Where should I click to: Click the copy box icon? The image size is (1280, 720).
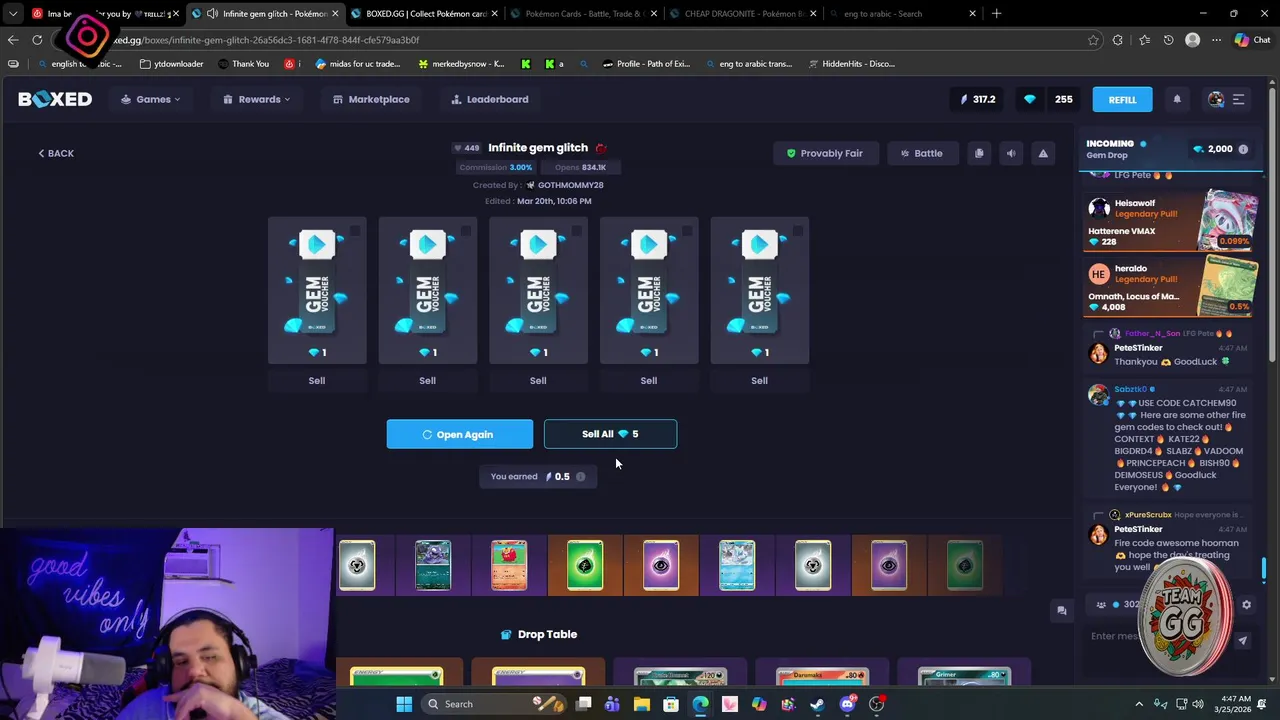click(x=979, y=153)
